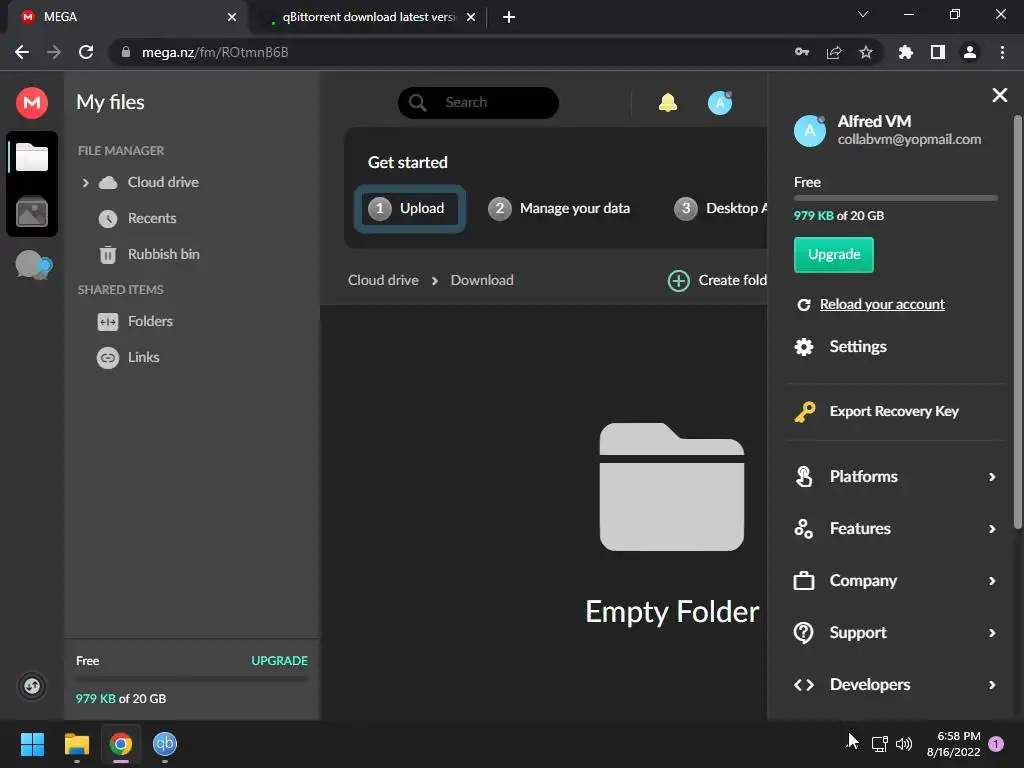Screen dimensions: 1024x768
Task: Click the trash can Rubbish bin icon
Action: (x=108, y=254)
